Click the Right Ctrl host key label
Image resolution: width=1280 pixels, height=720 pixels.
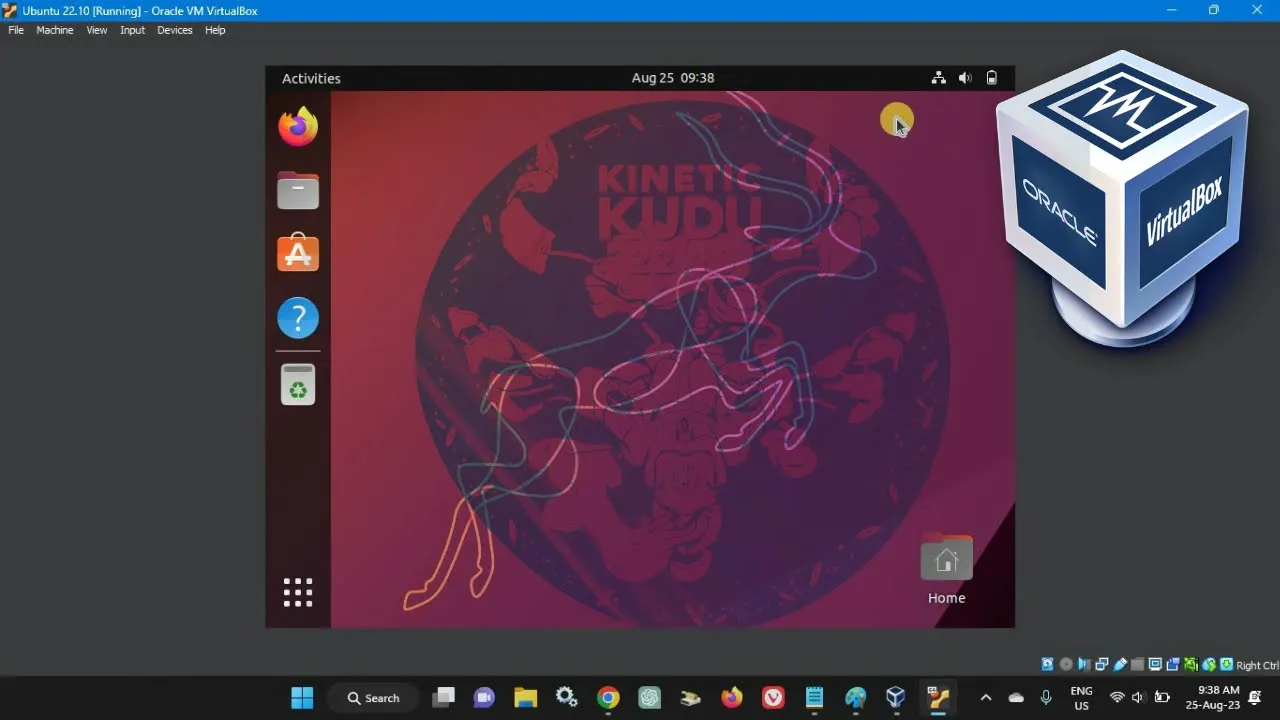pyautogui.click(x=1258, y=665)
